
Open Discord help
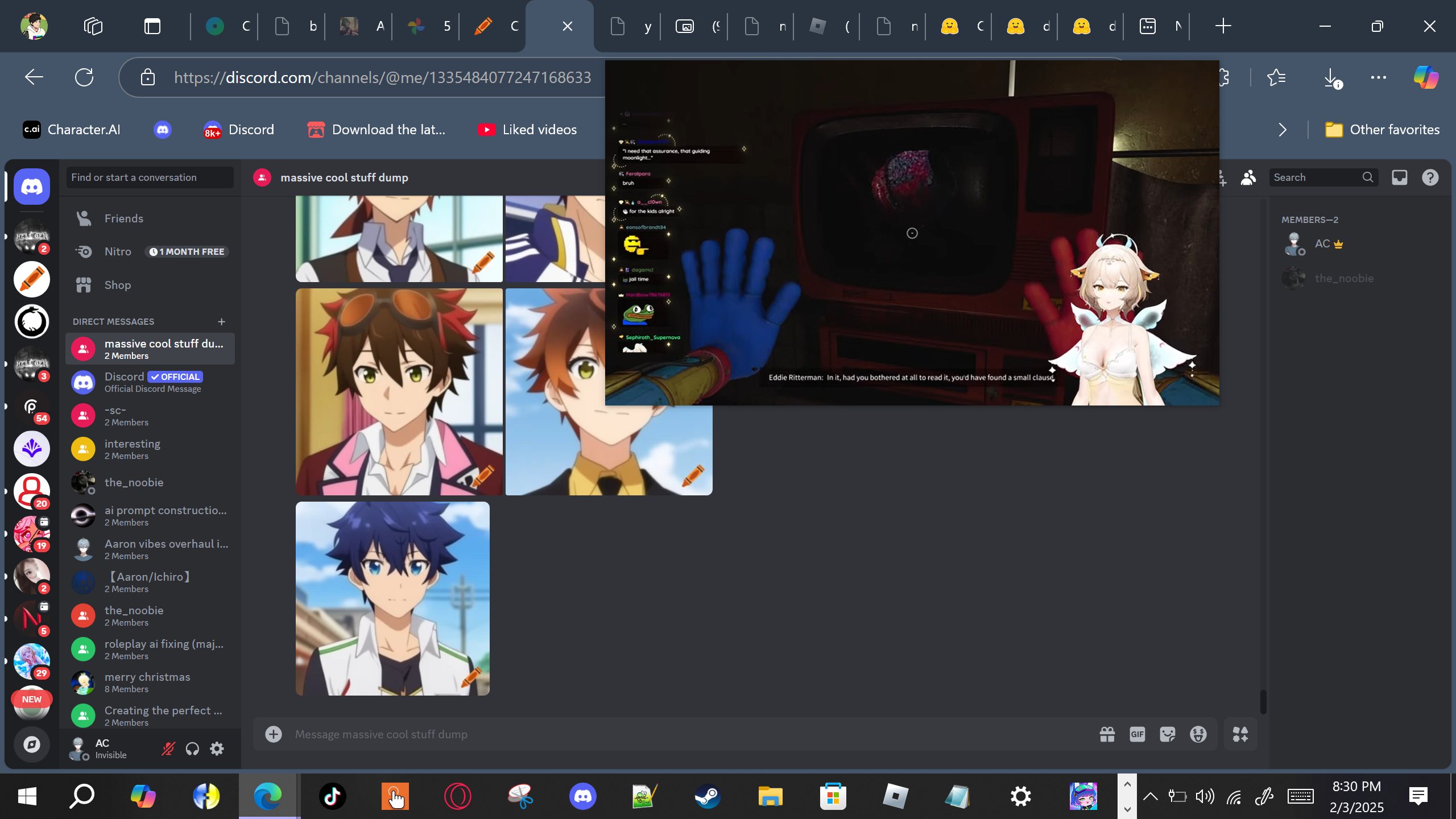(x=1430, y=177)
